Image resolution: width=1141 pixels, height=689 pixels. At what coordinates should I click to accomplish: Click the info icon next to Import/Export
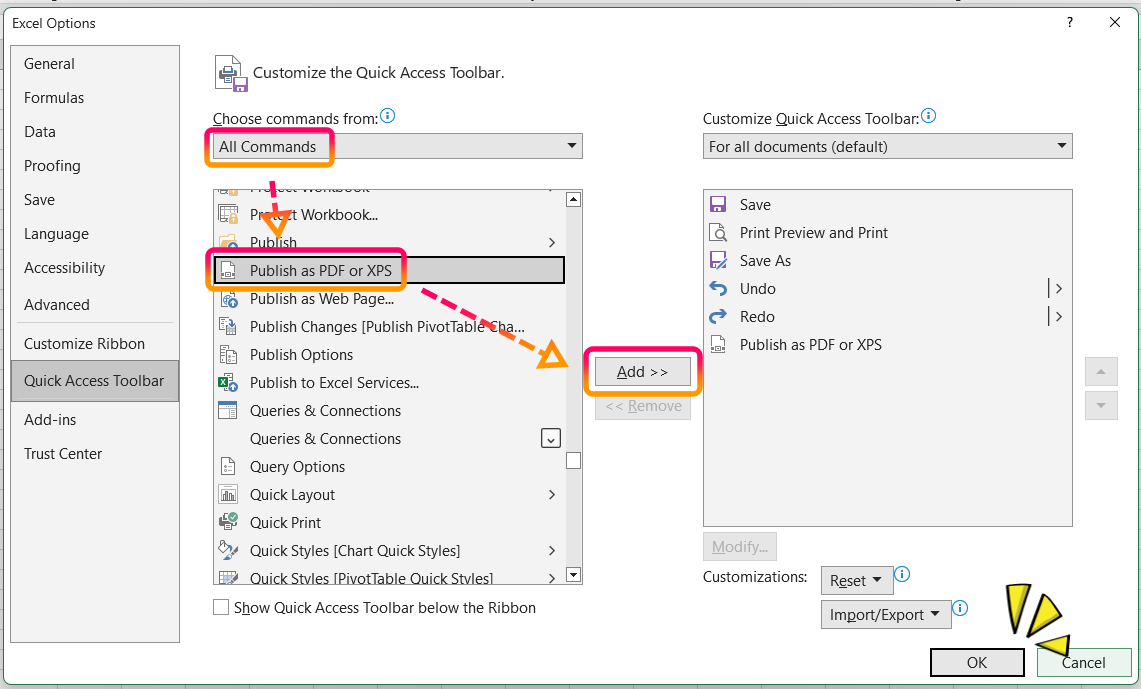pos(961,608)
